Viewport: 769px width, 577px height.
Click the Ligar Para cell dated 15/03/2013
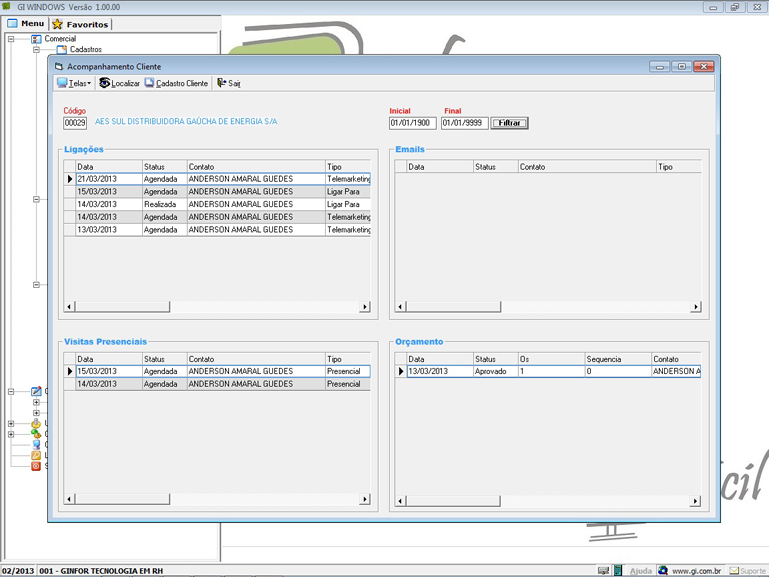coord(348,192)
